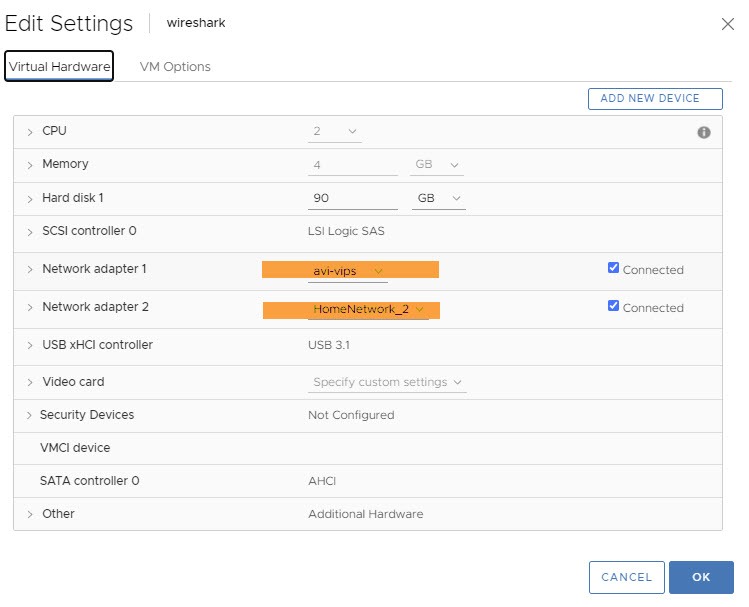The height and width of the screenshot is (607, 749).
Task: Switch to the Virtual Hardware tab
Action: (59, 66)
